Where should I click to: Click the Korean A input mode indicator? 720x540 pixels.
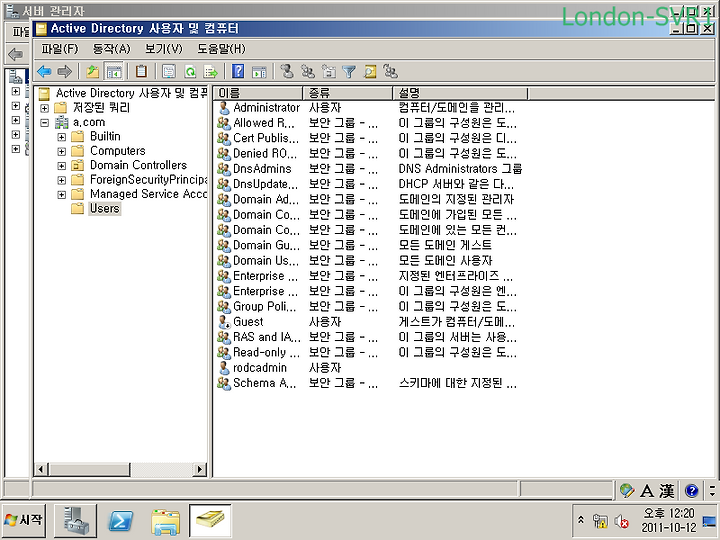[x=647, y=491]
